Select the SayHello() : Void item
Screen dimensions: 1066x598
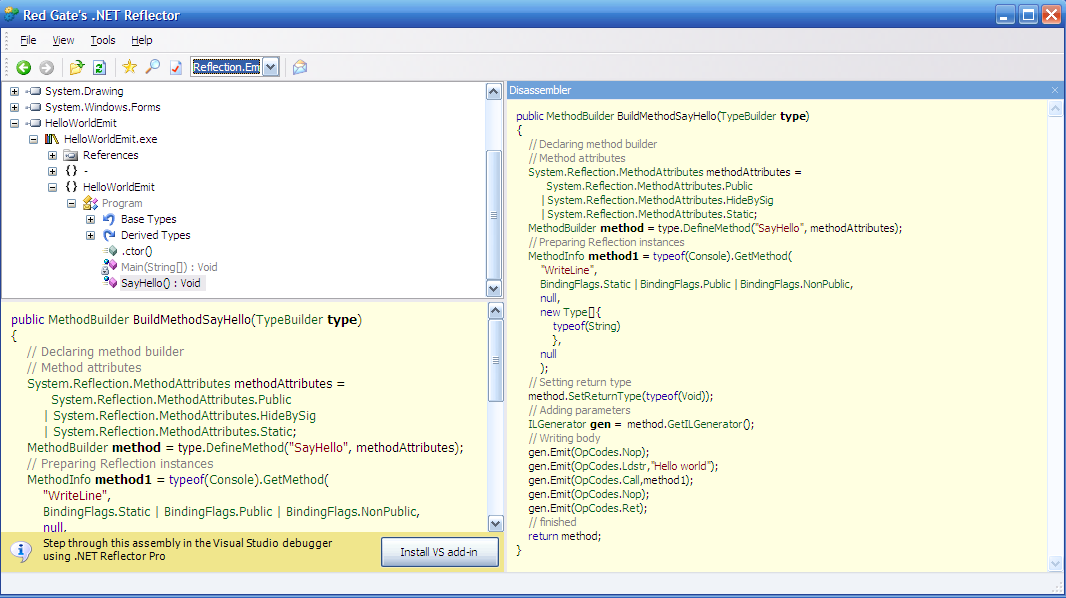coord(160,283)
